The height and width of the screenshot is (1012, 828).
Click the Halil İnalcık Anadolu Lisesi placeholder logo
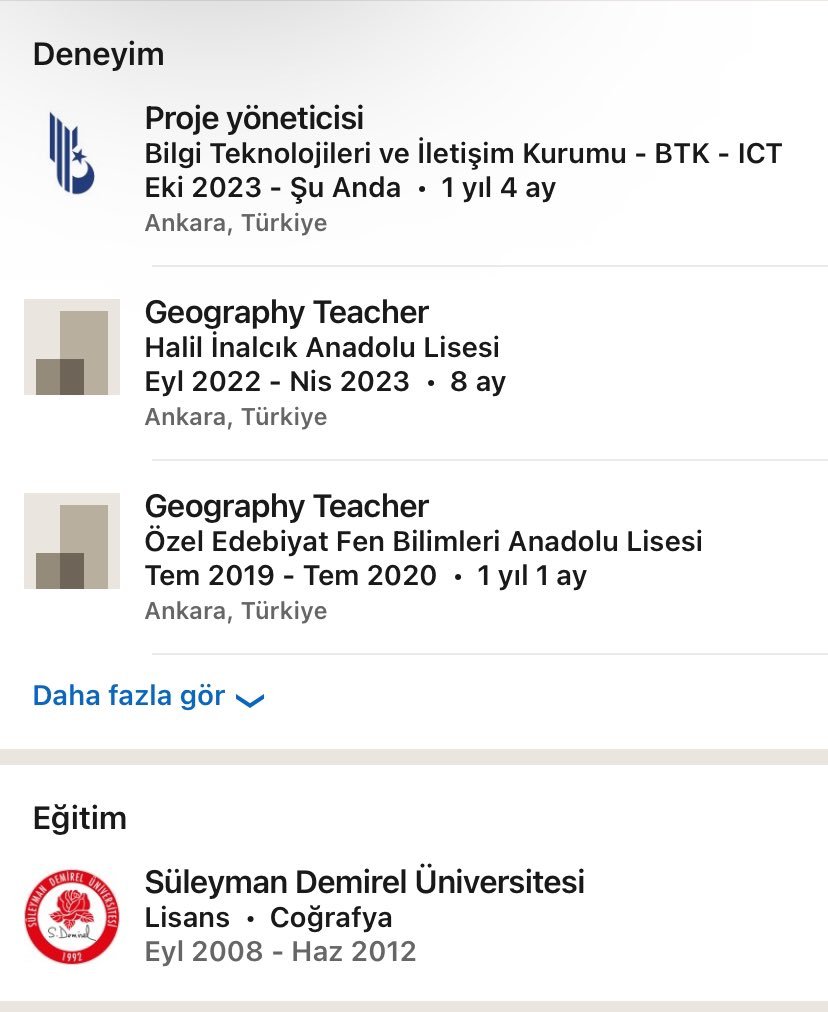[x=71, y=346]
